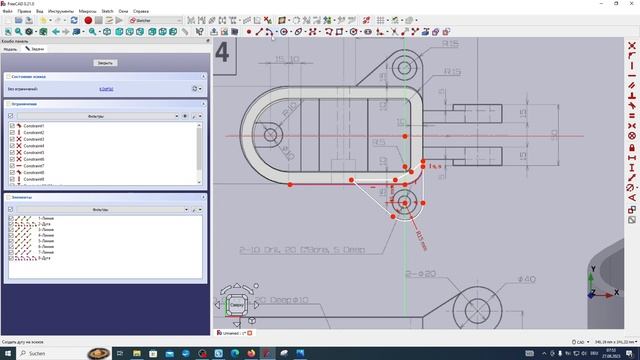Screen dimensions: 640x360
Task: Select the Create rectangle tool
Action: pos(339,32)
